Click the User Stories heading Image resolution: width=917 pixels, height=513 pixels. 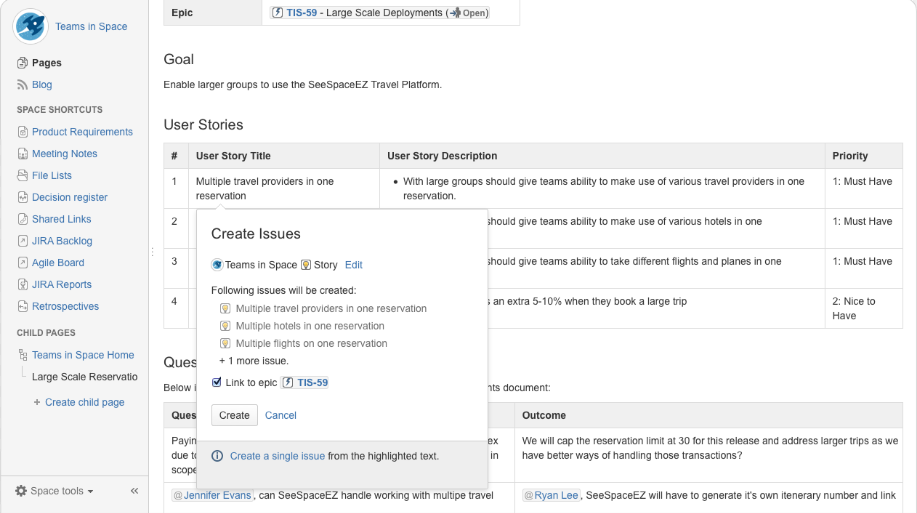(204, 125)
